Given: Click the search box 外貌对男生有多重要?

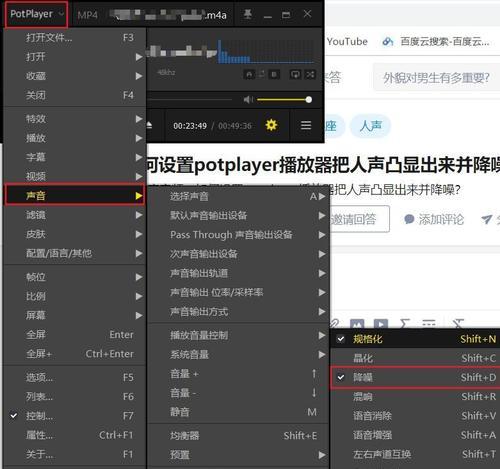Looking at the screenshot, I should point(436,78).
